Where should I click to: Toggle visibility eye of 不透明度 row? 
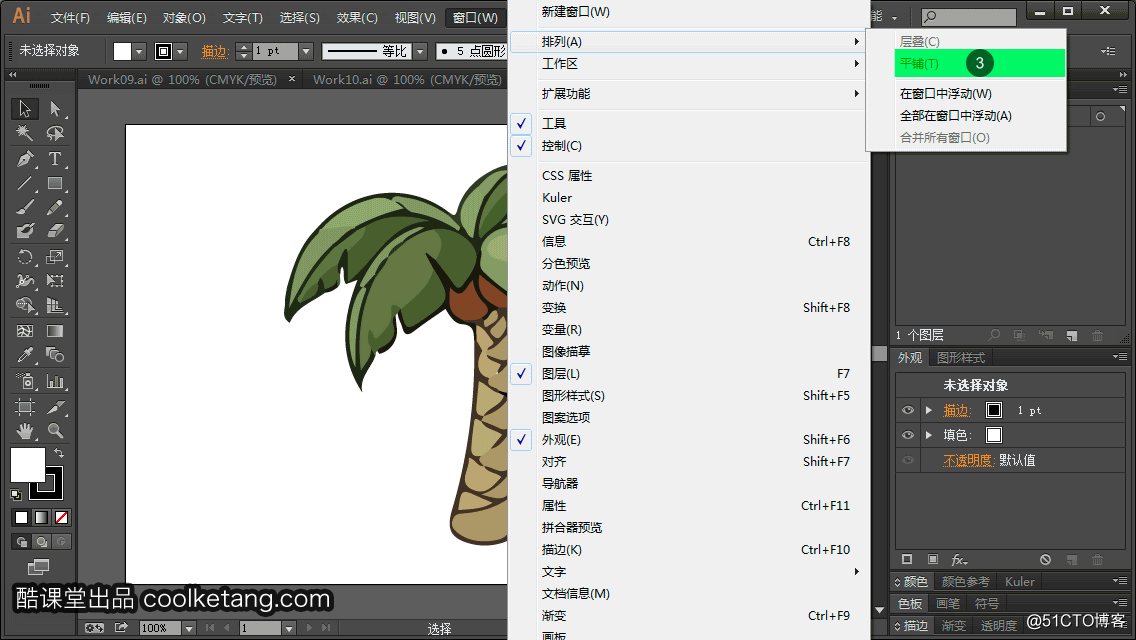tap(908, 460)
